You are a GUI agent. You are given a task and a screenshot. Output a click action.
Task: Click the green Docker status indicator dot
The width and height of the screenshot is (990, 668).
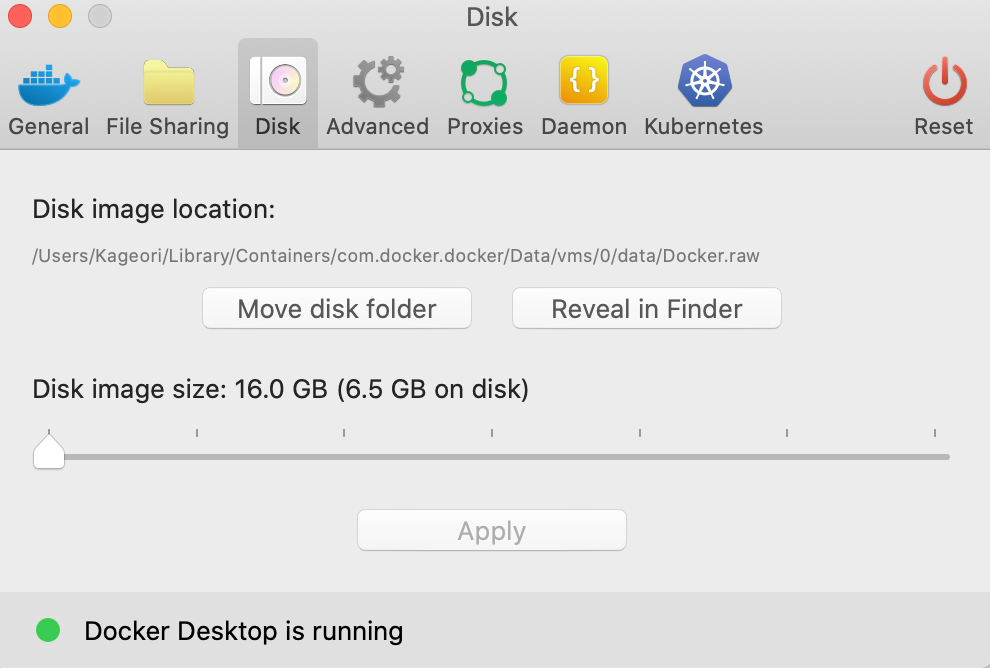(48, 630)
